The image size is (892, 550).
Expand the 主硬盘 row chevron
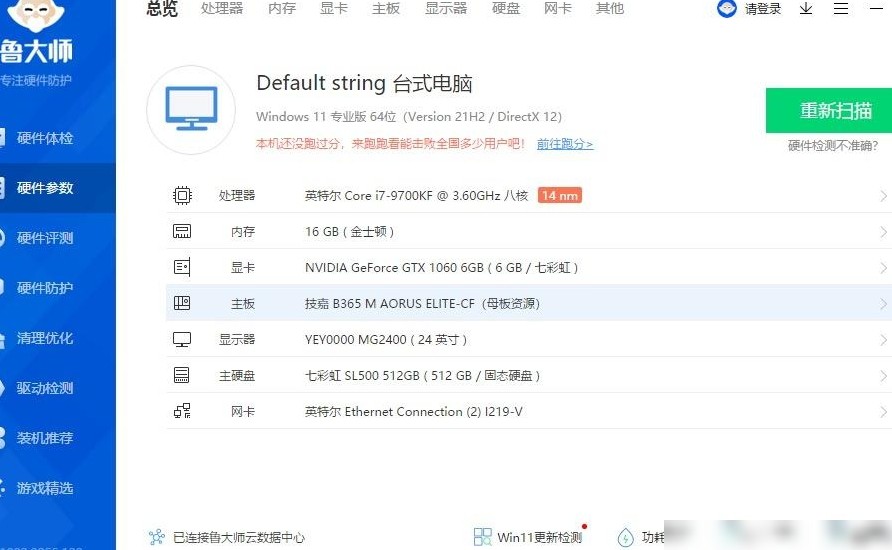point(883,376)
